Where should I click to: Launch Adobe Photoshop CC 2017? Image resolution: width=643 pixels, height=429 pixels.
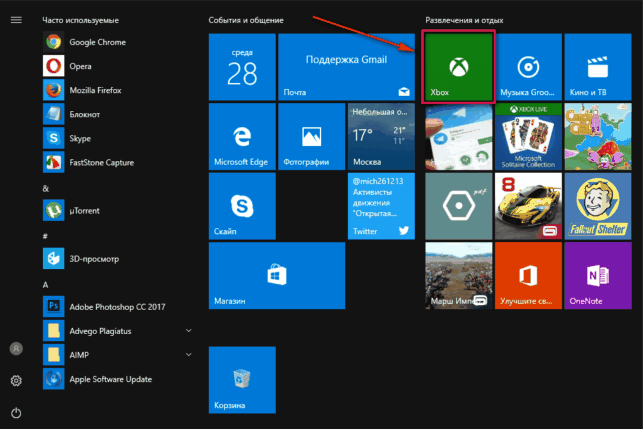click(x=117, y=307)
